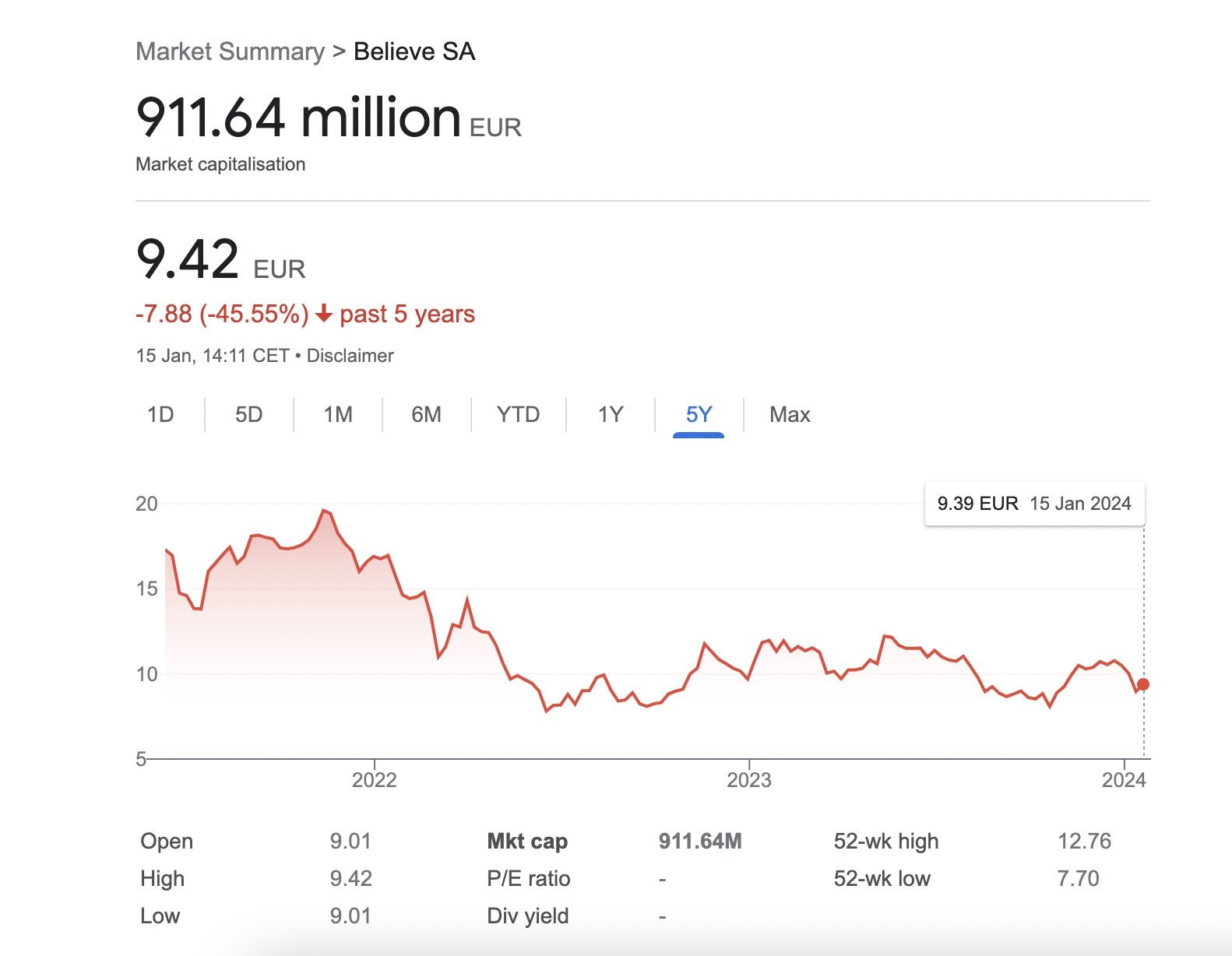1232x956 pixels.
Task: Click the 2022 axis label
Action: 375,780
